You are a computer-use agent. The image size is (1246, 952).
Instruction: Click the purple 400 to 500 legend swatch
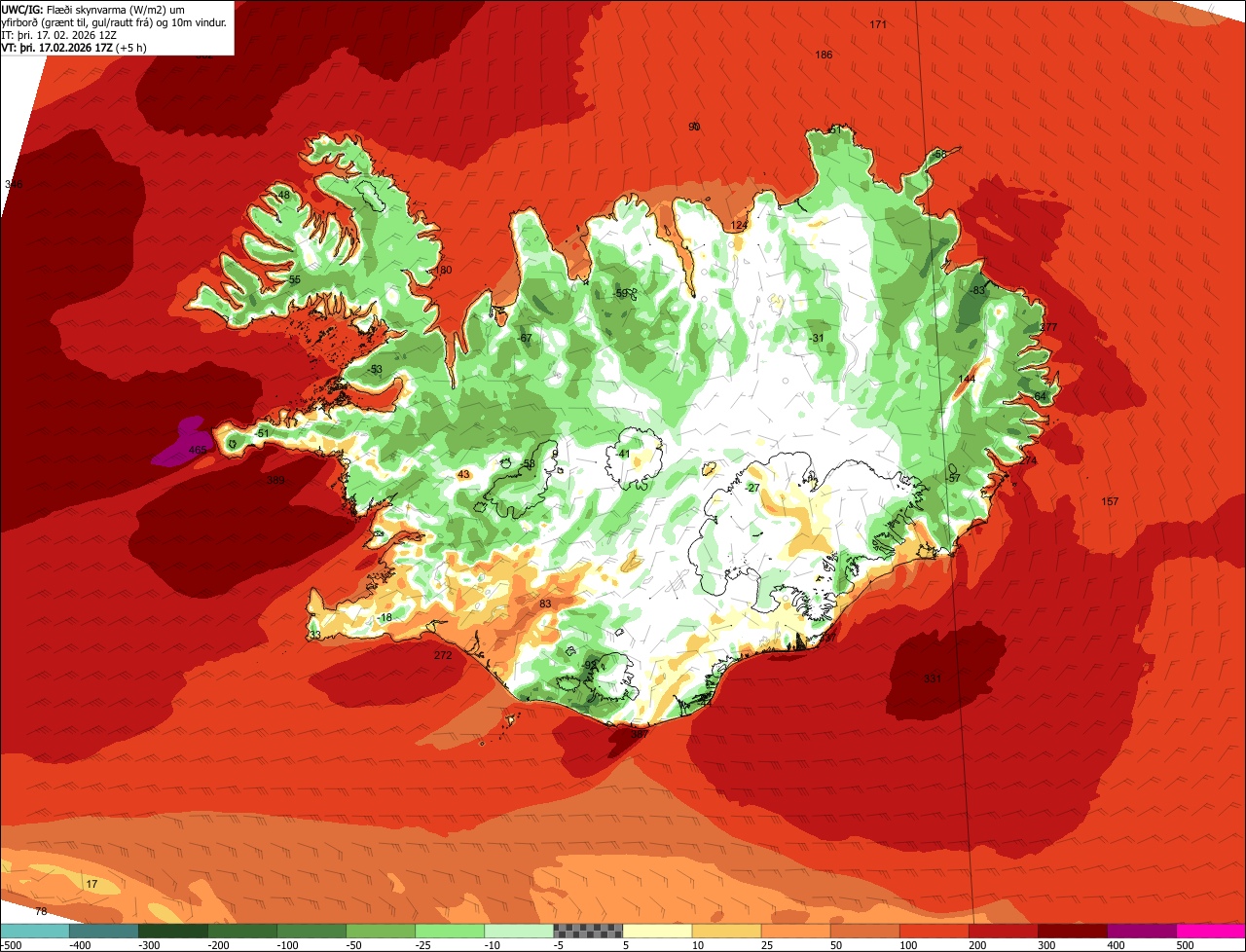pos(1140,931)
